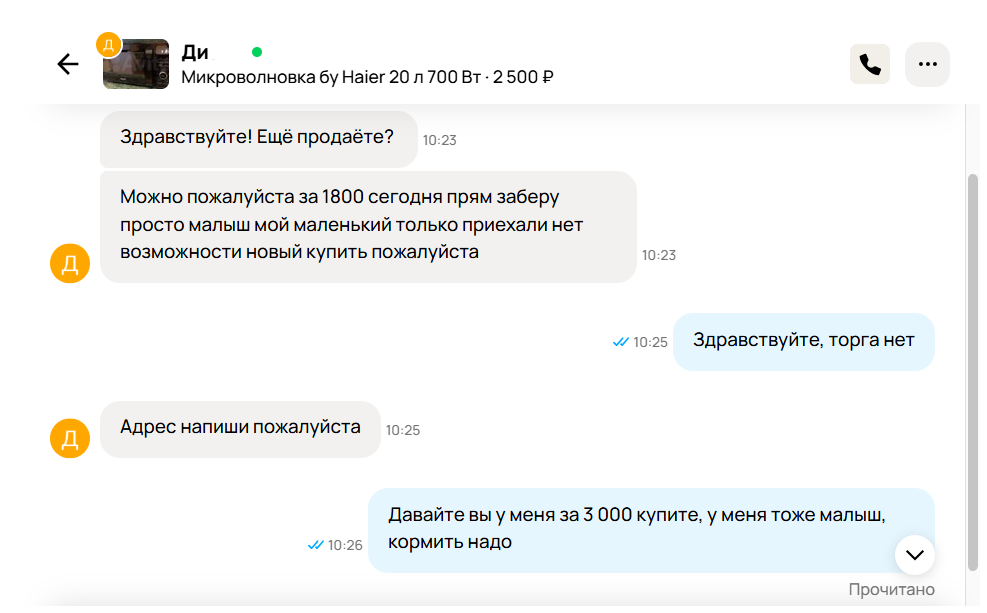Image resolution: width=987 pixels, height=613 pixels.
Task: Click the double checkmark next to 10:26
Action: [316, 546]
